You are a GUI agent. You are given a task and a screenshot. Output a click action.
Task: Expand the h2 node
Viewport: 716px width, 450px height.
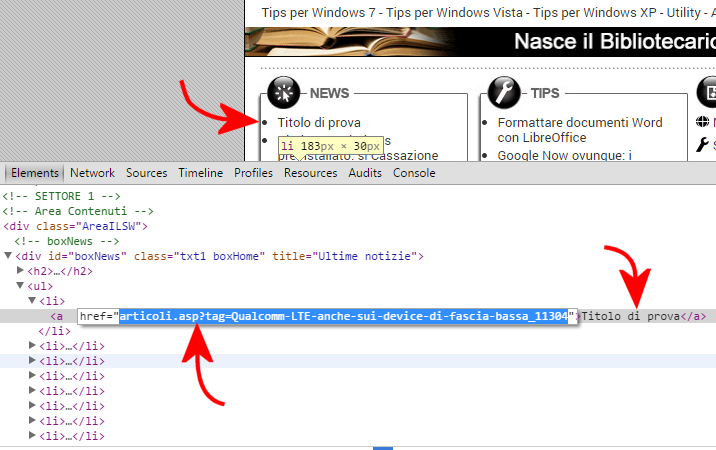[x=20, y=270]
